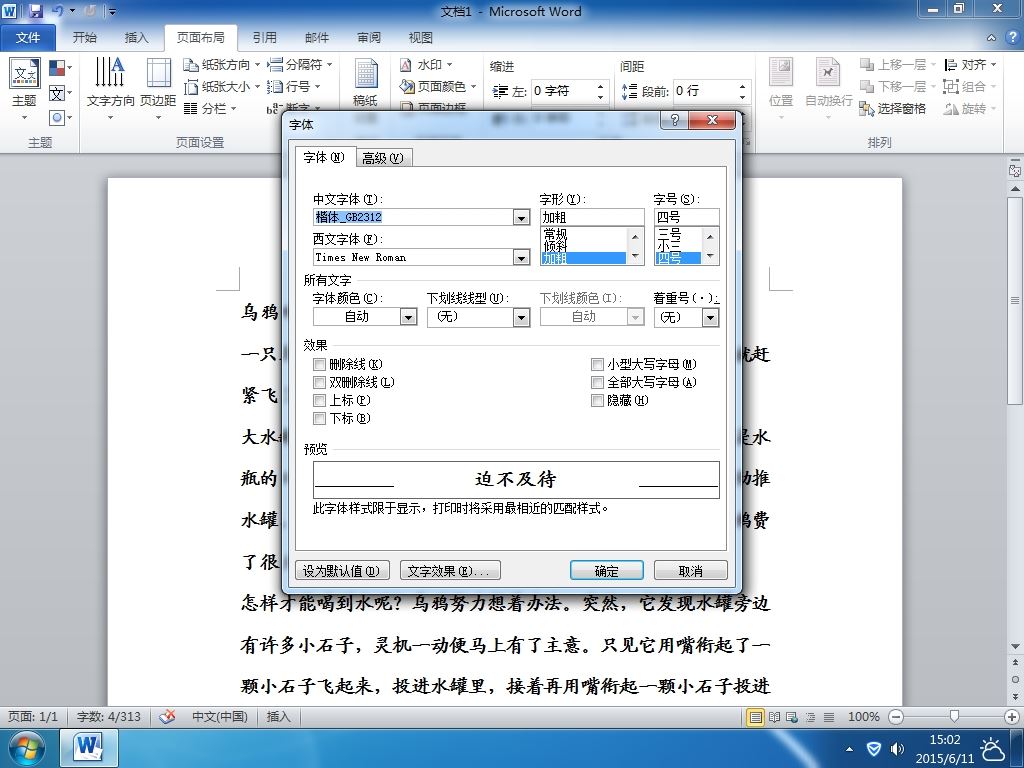This screenshot has width=1024, height=768.
Task: Click the zoom slider handle
Action: (x=954, y=716)
